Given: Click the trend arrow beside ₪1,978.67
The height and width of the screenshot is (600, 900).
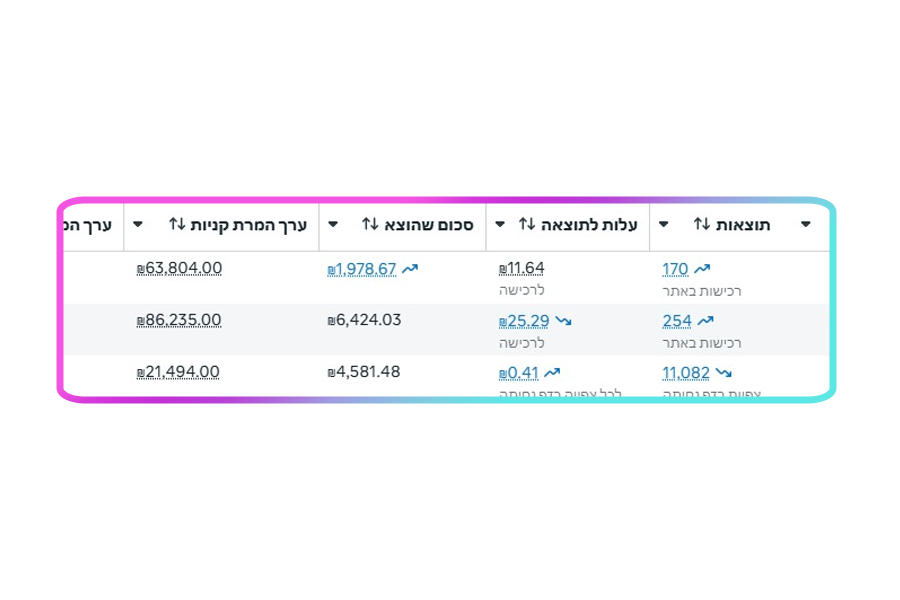Looking at the screenshot, I should (x=410, y=269).
